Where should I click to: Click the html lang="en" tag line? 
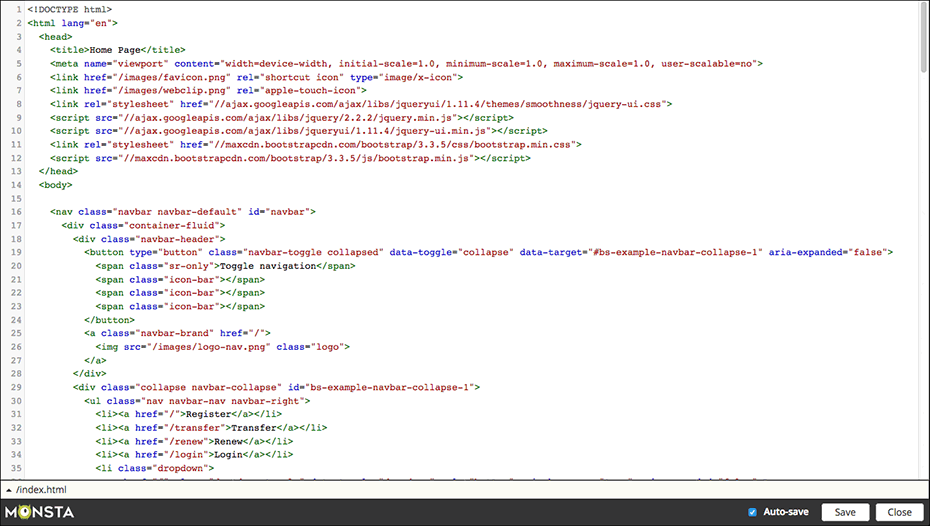coord(72,23)
